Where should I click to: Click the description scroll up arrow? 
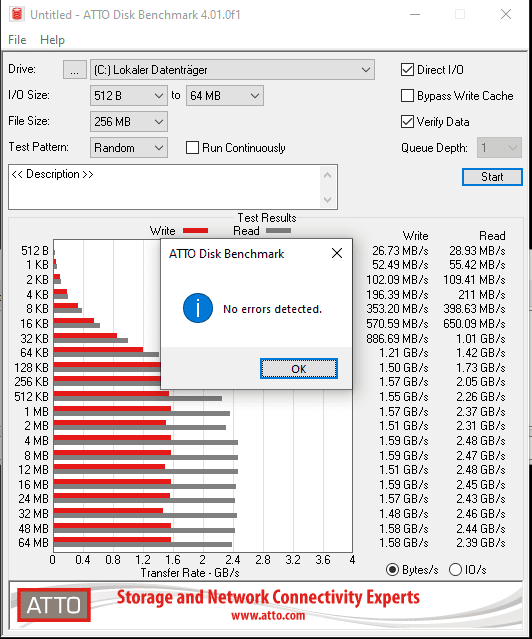(327, 176)
